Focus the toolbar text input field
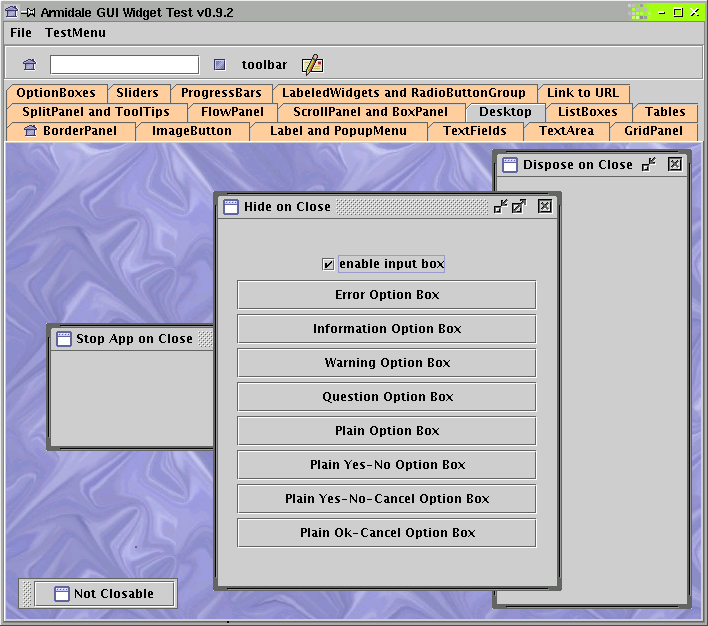The width and height of the screenshot is (708, 626). click(125, 65)
